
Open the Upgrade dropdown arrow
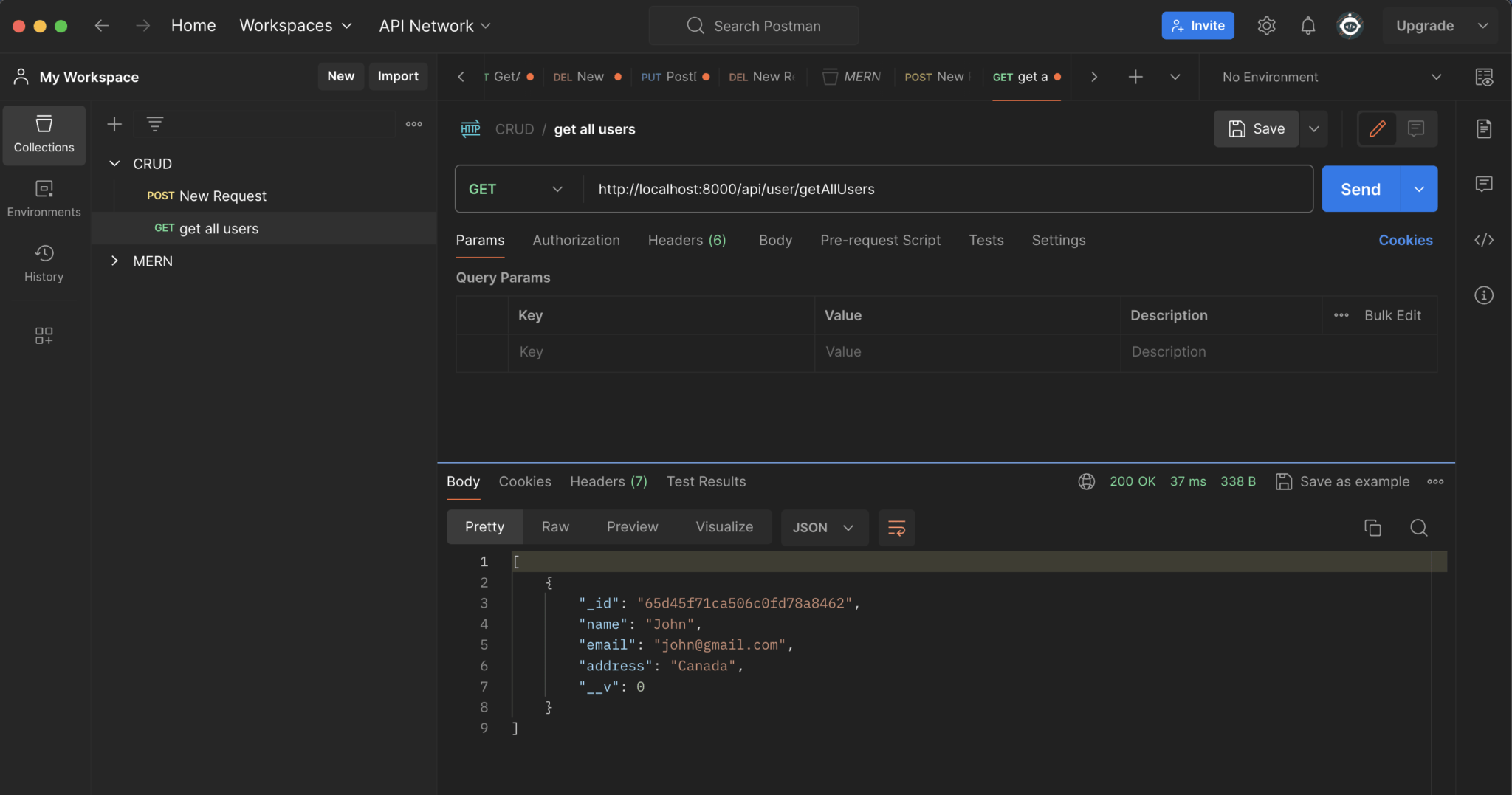click(x=1482, y=26)
